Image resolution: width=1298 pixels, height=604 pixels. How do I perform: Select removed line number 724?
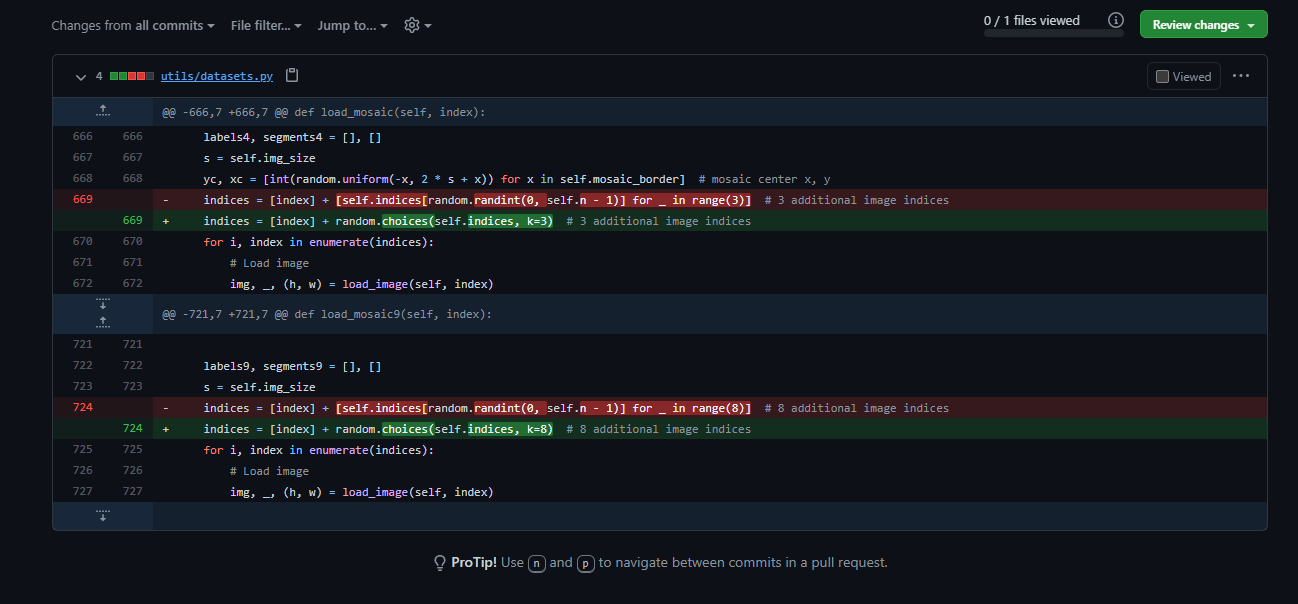tap(82, 408)
